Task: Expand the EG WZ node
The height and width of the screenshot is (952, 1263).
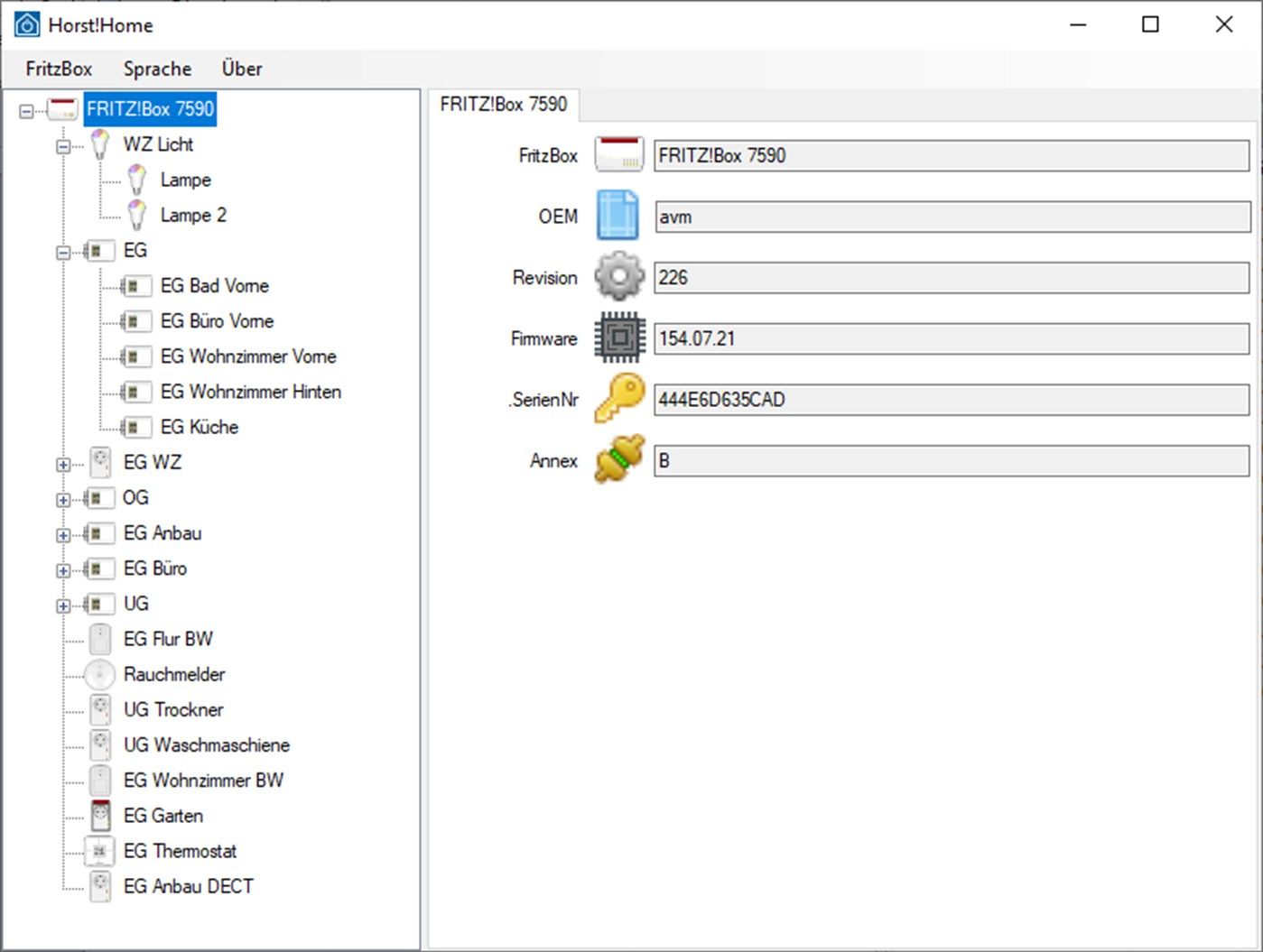Action: tap(63, 465)
